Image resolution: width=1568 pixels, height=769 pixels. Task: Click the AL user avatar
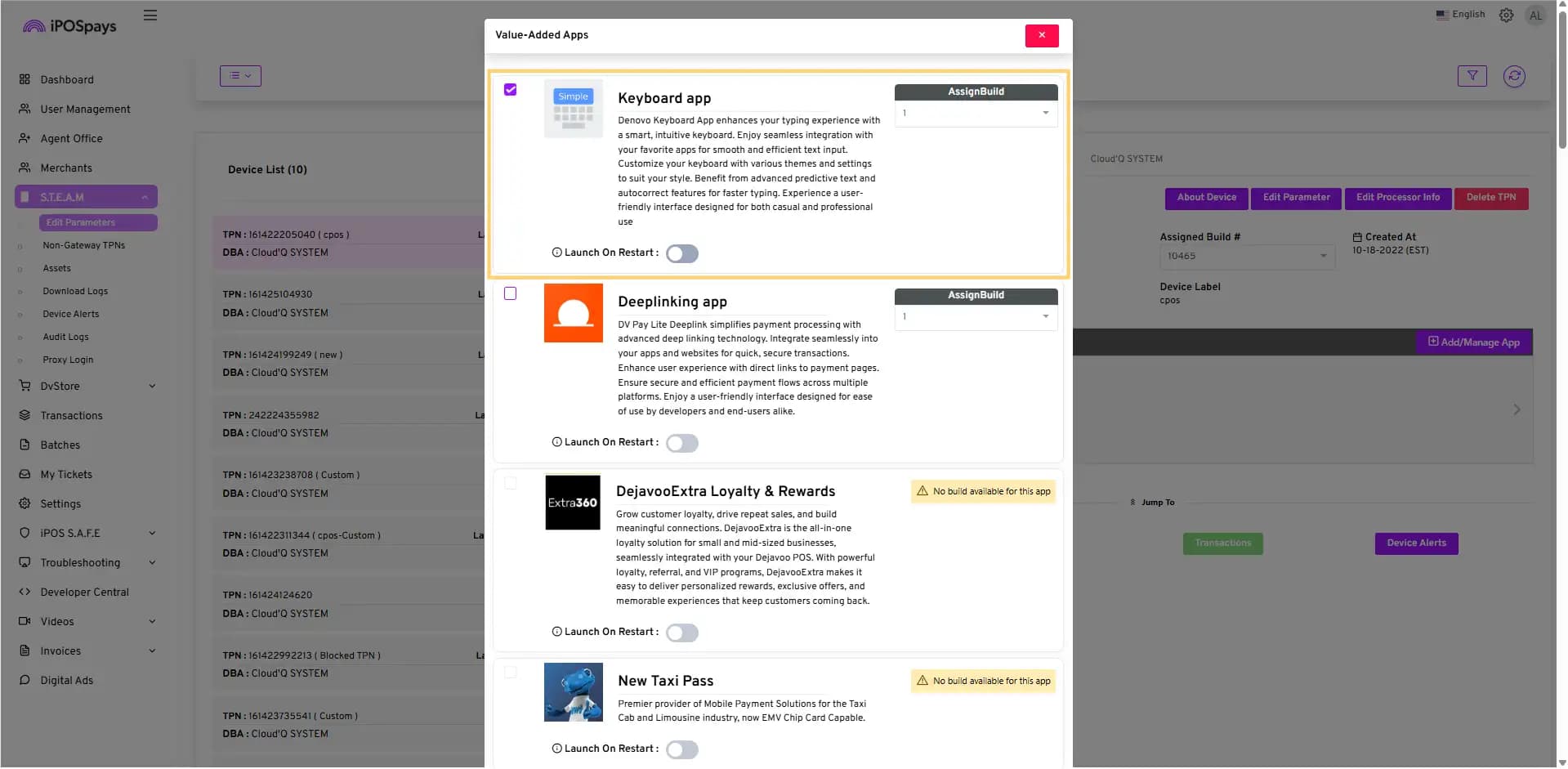[x=1535, y=15]
